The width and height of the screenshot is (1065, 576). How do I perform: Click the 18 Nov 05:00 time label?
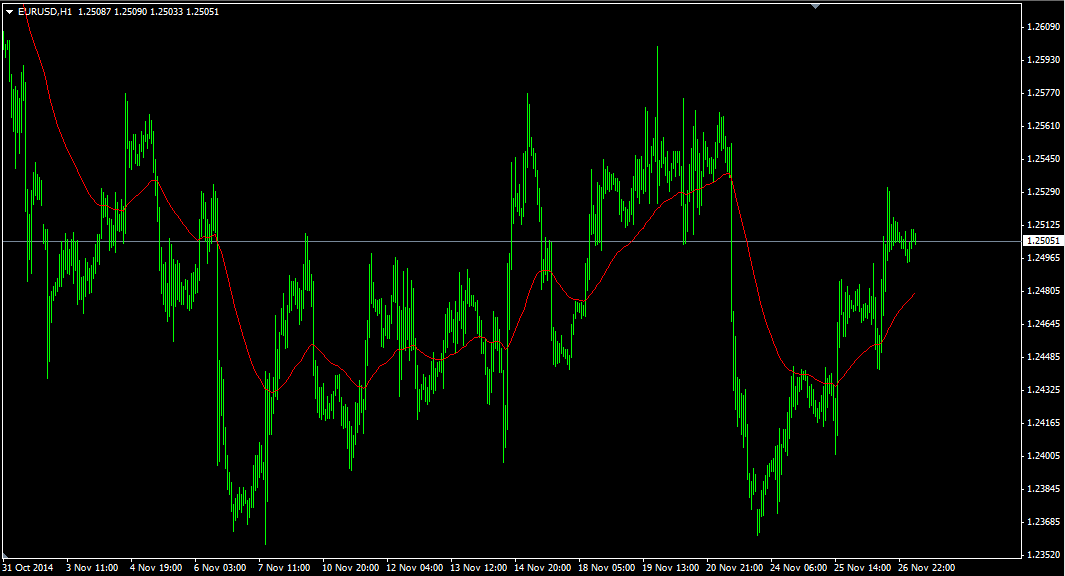point(607,567)
